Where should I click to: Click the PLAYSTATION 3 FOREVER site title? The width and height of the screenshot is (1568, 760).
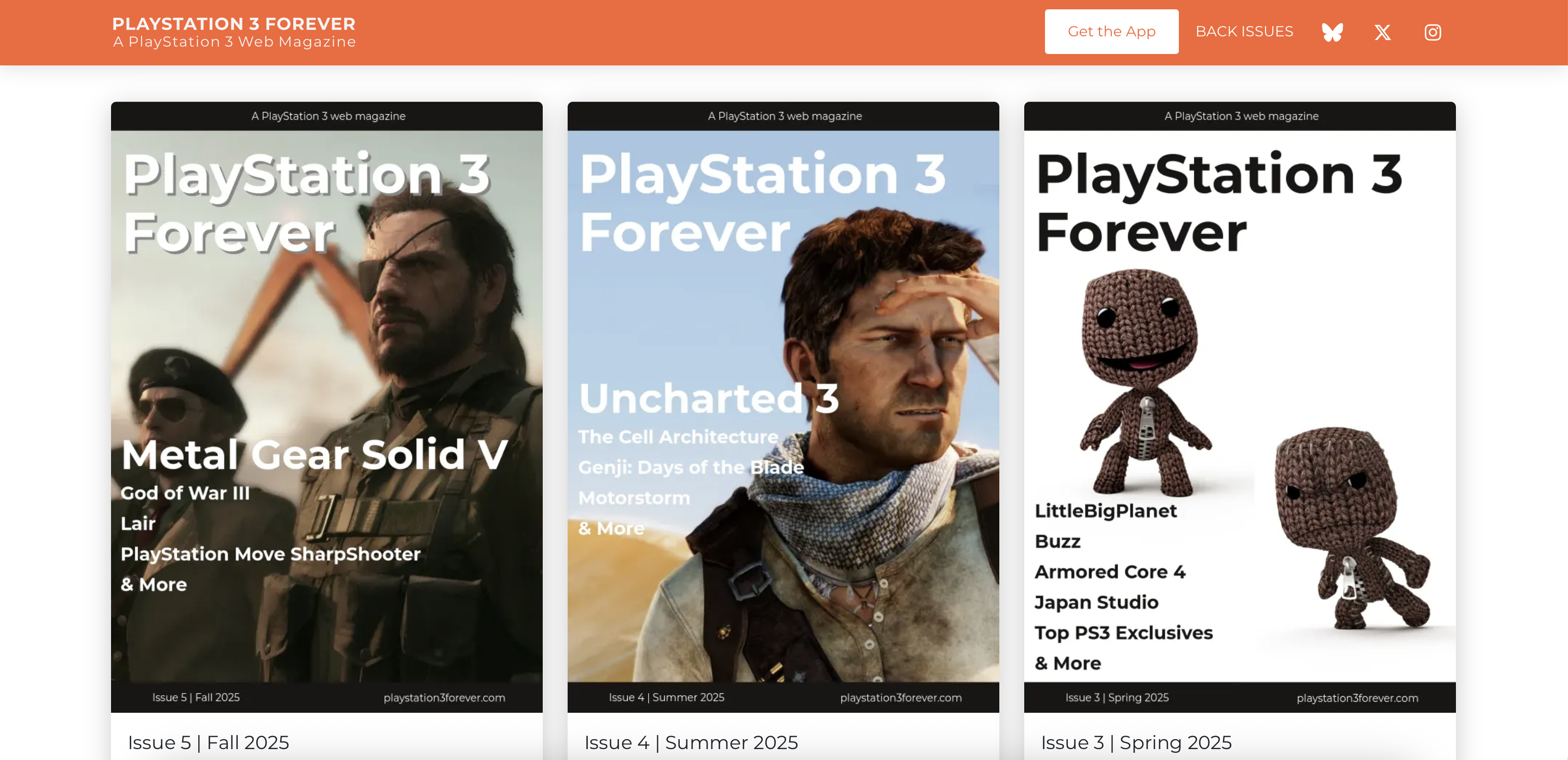(x=233, y=23)
